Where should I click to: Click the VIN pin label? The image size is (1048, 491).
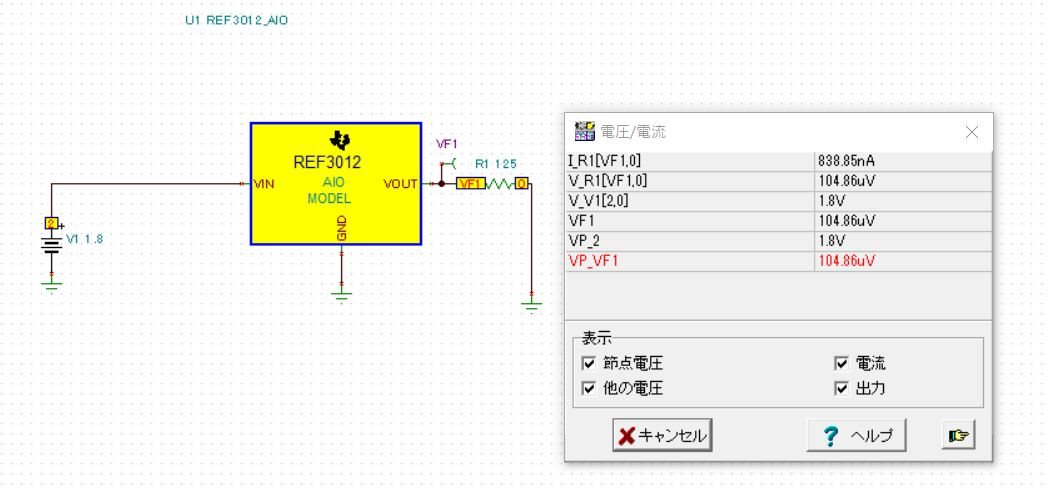click(x=263, y=184)
